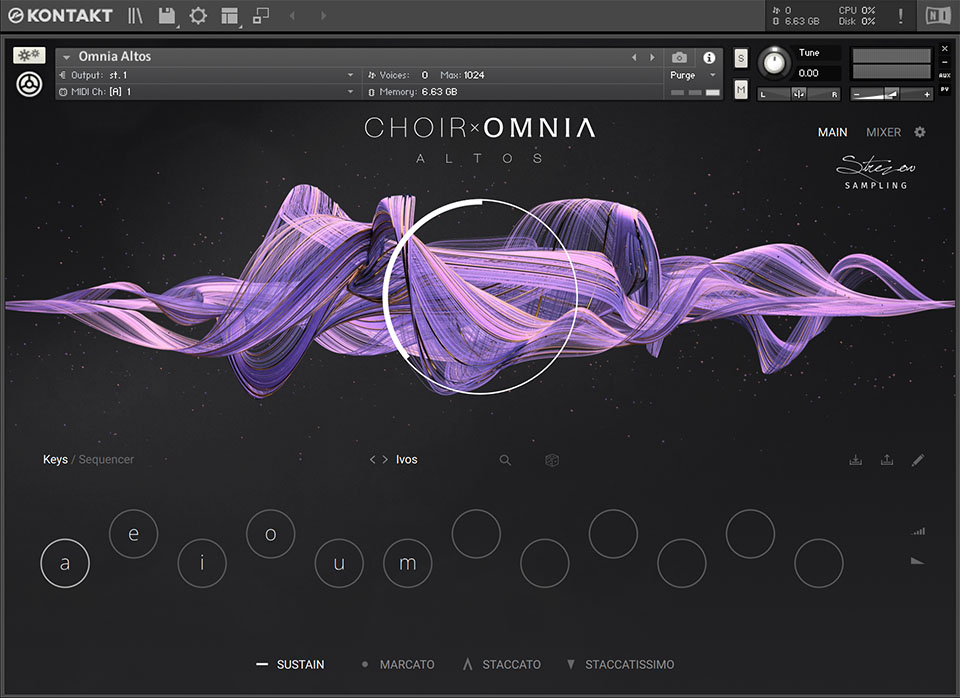Click the instrument volume slider

(891, 94)
